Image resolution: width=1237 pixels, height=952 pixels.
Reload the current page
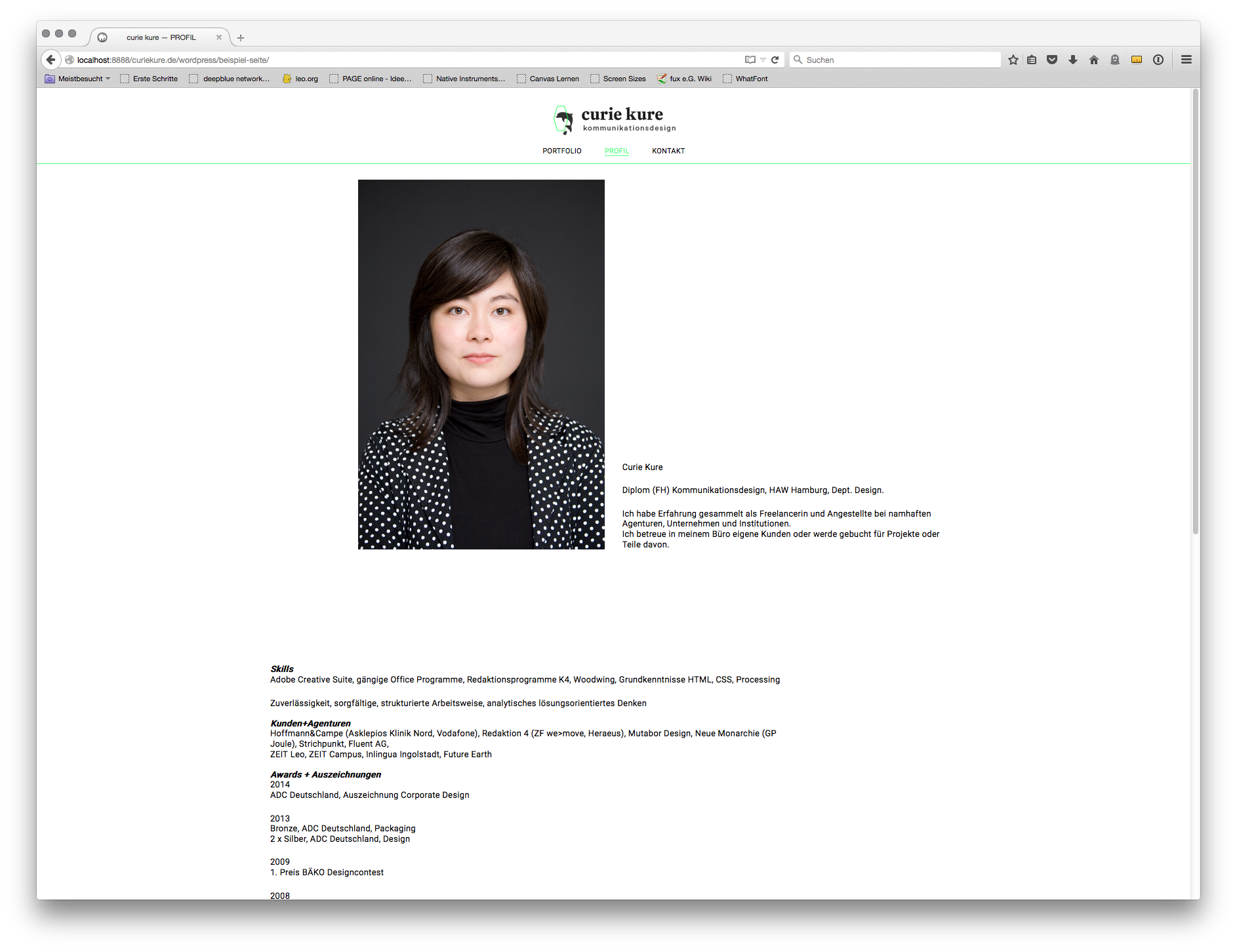(x=776, y=59)
